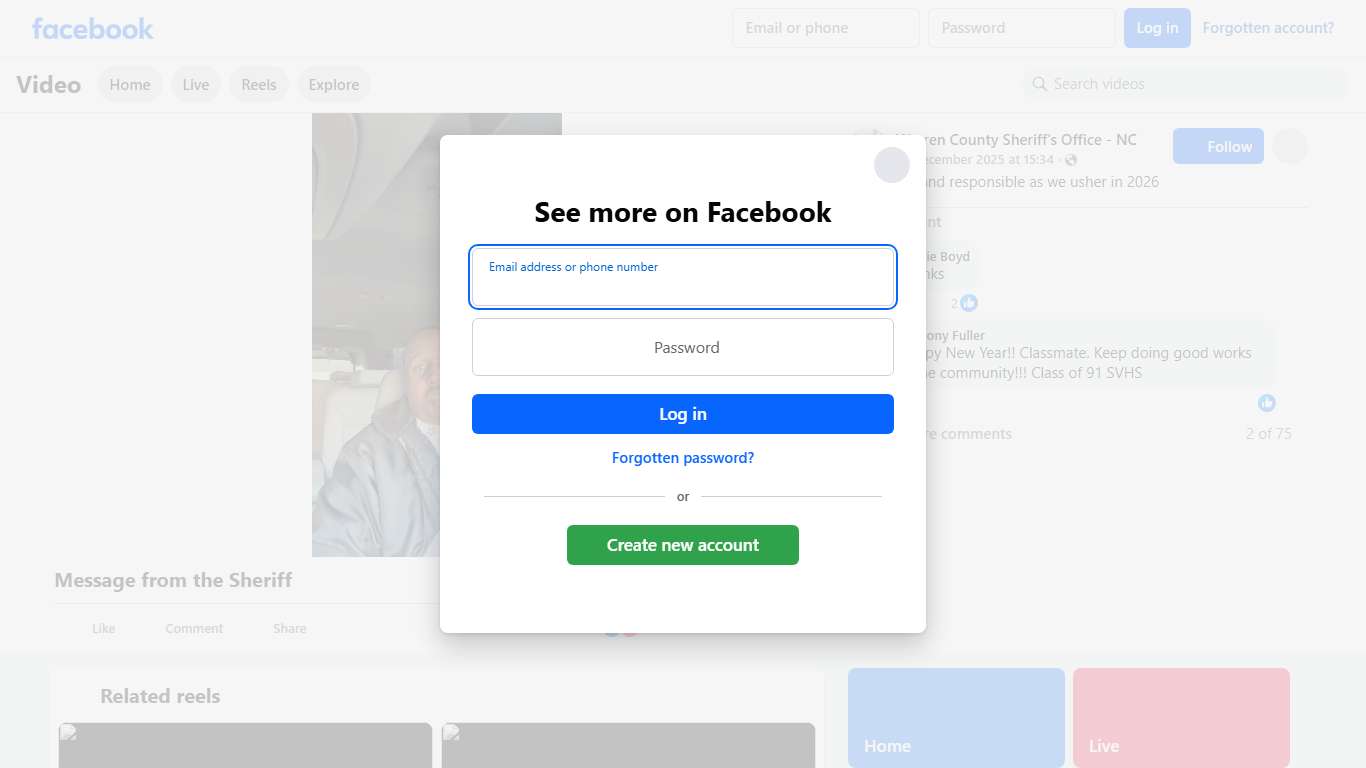Open the Forgotten password? link
This screenshot has width=1366, height=768.
click(x=683, y=458)
